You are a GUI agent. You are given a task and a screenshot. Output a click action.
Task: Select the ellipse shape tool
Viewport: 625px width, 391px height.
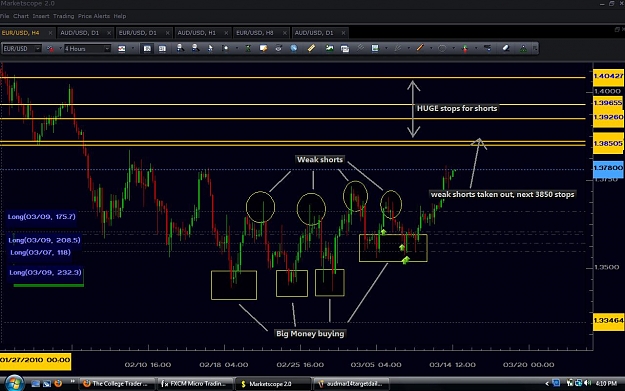[442, 48]
